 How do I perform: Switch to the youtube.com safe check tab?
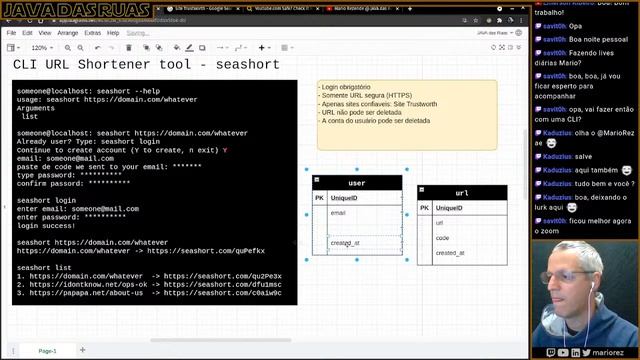[282, 9]
